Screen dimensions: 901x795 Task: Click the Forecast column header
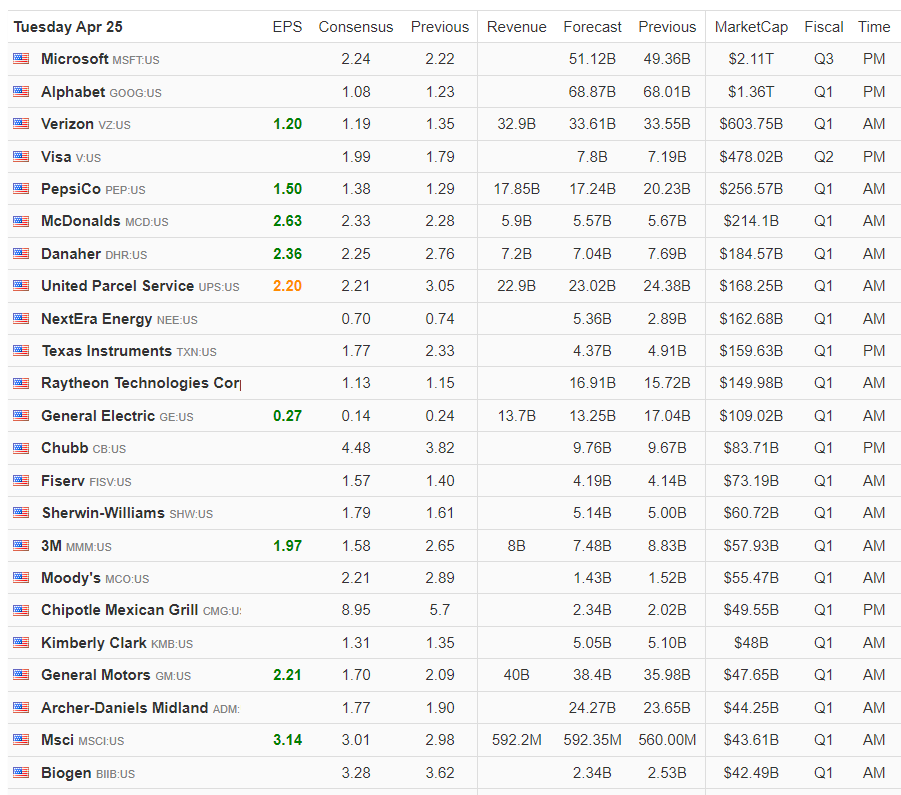tap(592, 27)
